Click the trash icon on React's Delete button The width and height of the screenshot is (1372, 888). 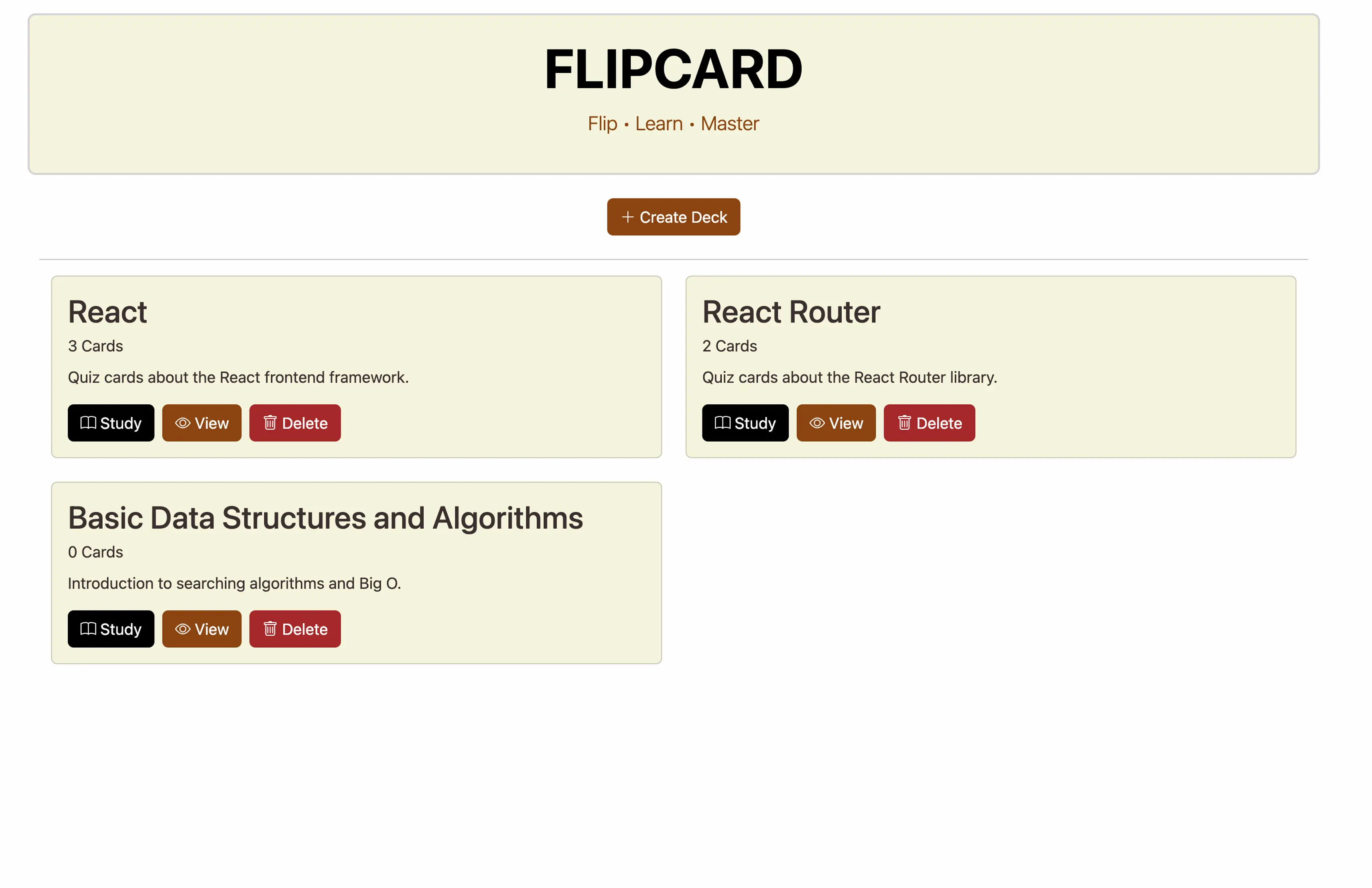tap(270, 422)
